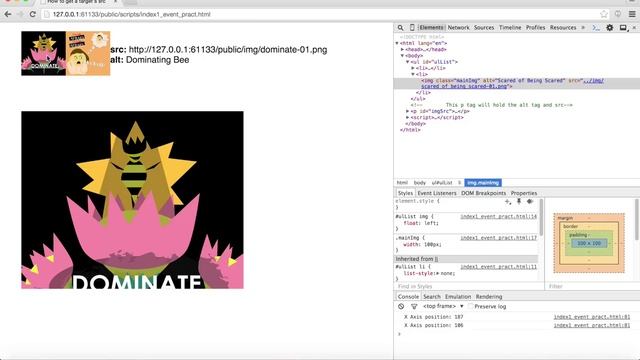Viewport: 640px width, 360px height.
Task: Change DevTools dock side icon
Action: pos(623,27)
